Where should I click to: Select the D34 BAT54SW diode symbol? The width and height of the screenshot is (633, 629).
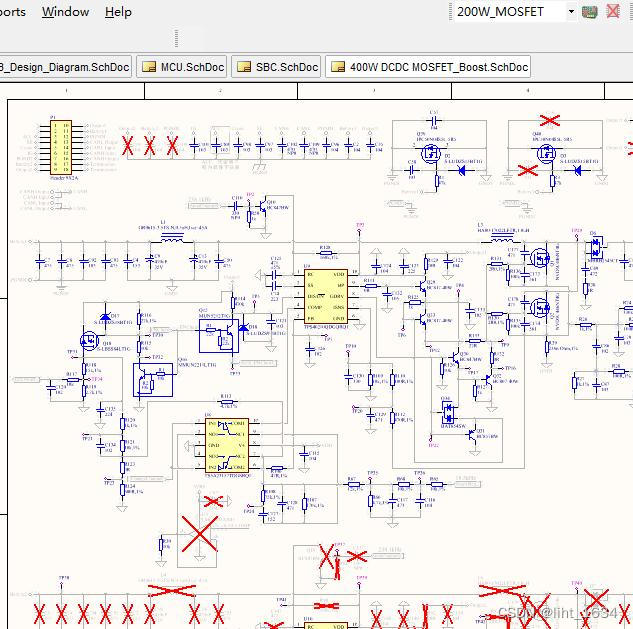(x=447, y=413)
